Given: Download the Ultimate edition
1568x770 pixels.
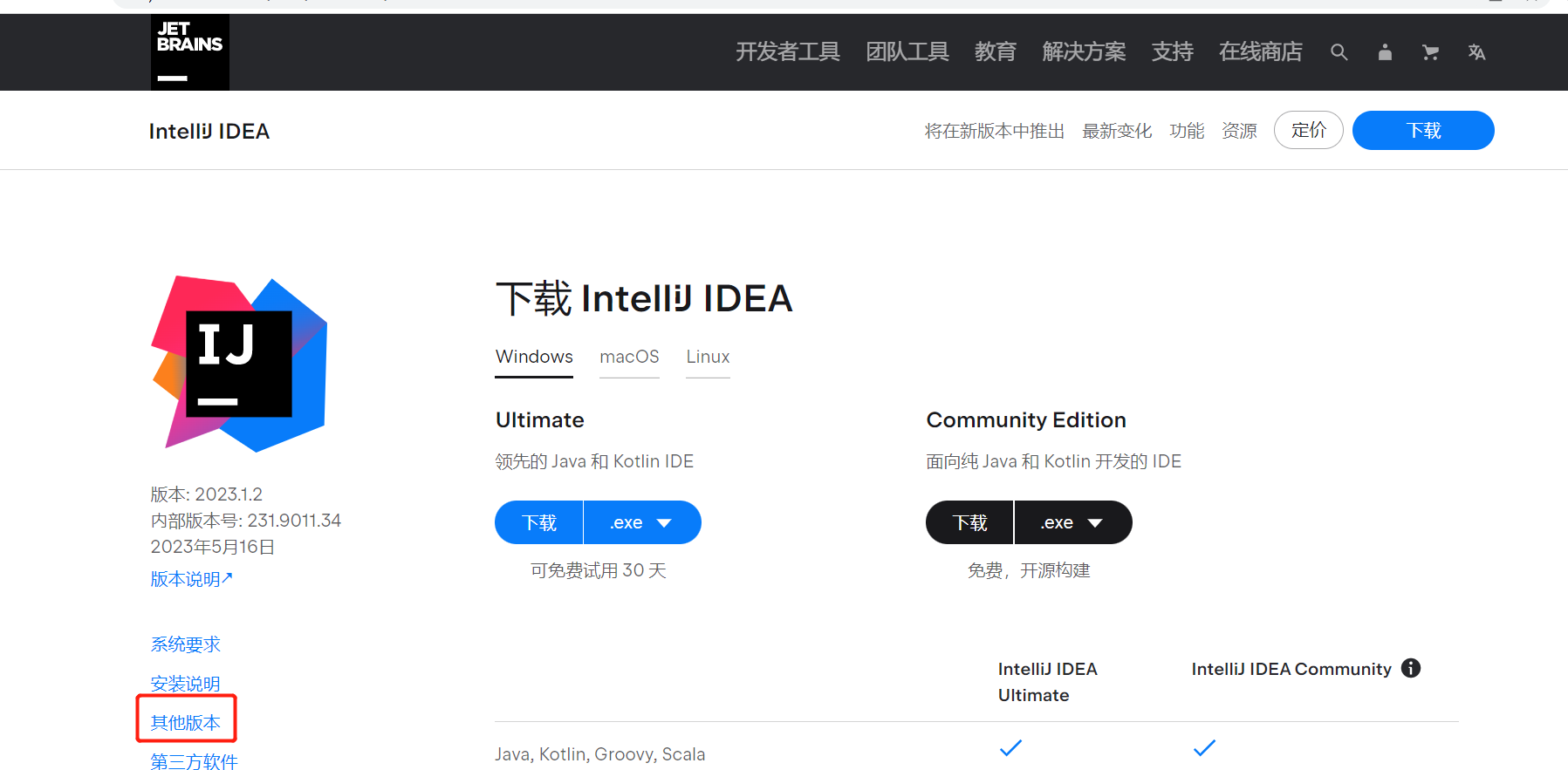Looking at the screenshot, I should [539, 522].
